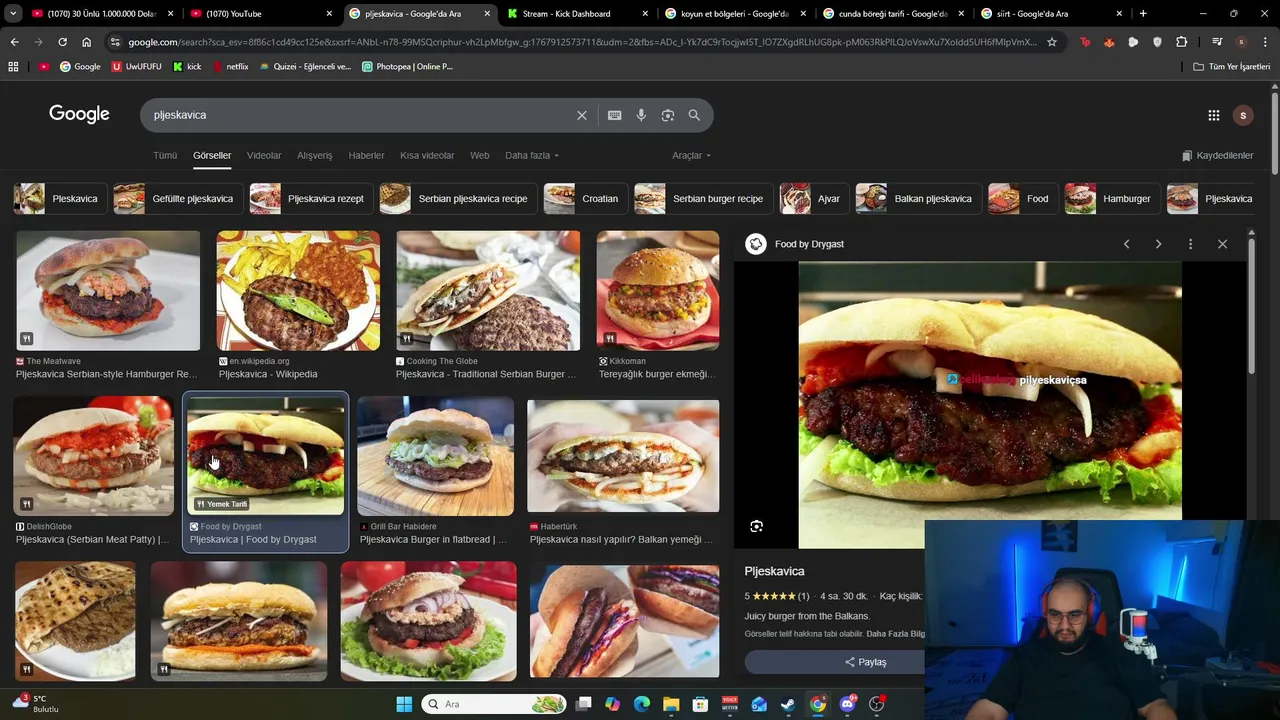Start voice search with the microphone icon

tap(641, 115)
